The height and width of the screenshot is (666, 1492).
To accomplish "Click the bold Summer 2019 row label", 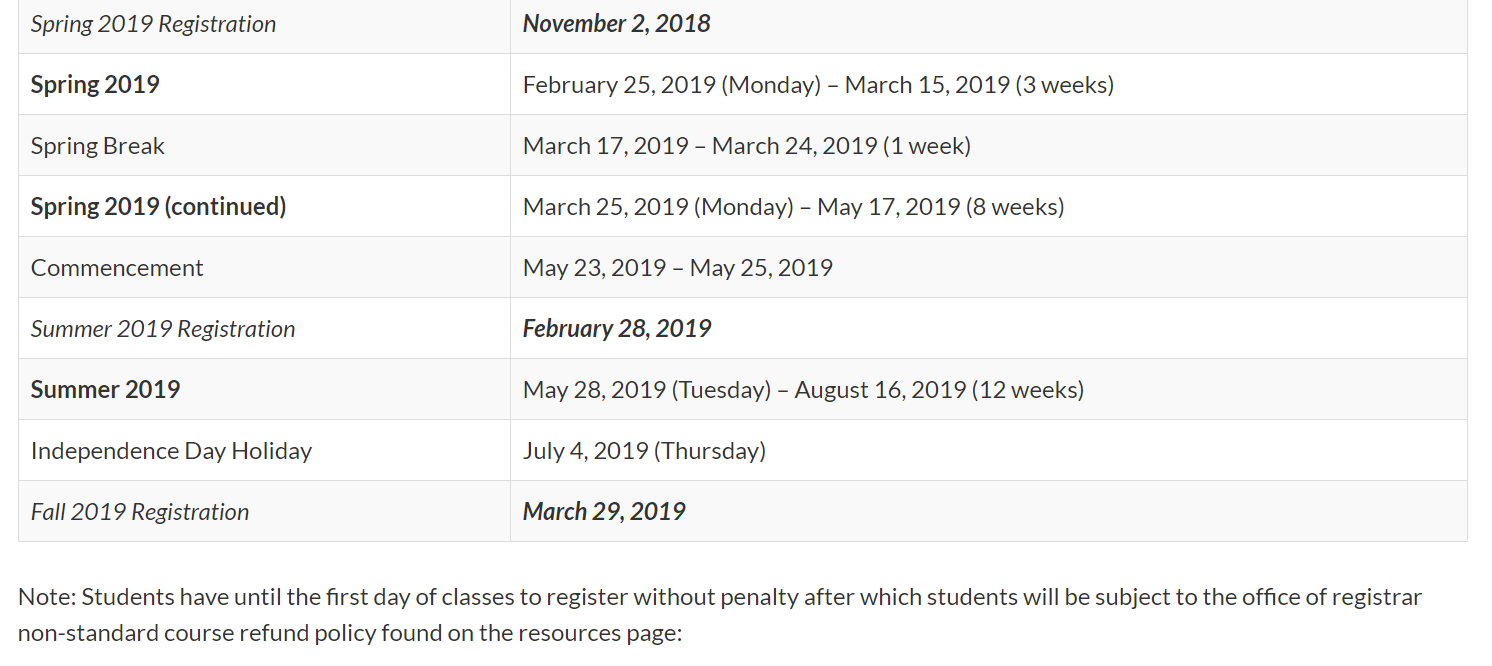I will (105, 390).
